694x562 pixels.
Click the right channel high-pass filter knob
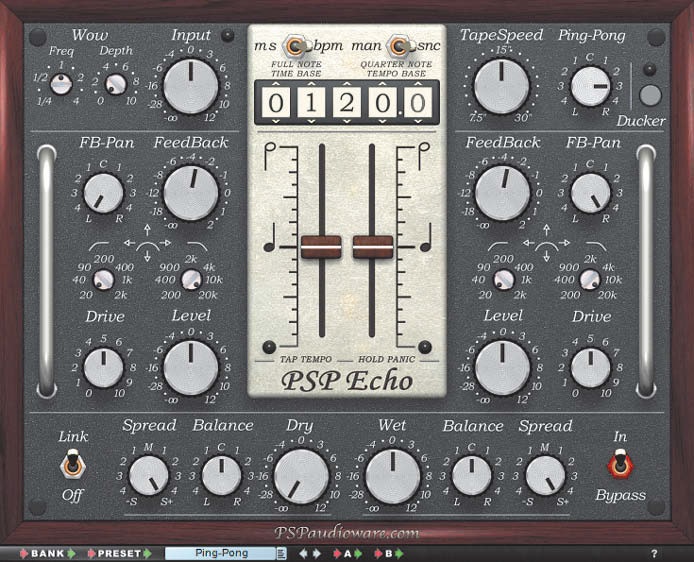pos(504,280)
